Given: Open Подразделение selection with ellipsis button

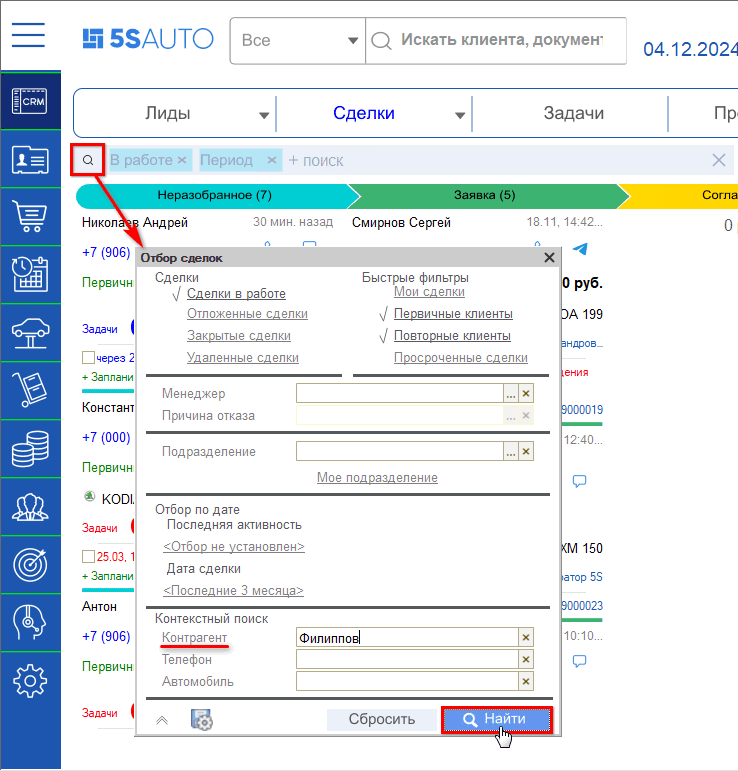Looking at the screenshot, I should tap(511, 451).
